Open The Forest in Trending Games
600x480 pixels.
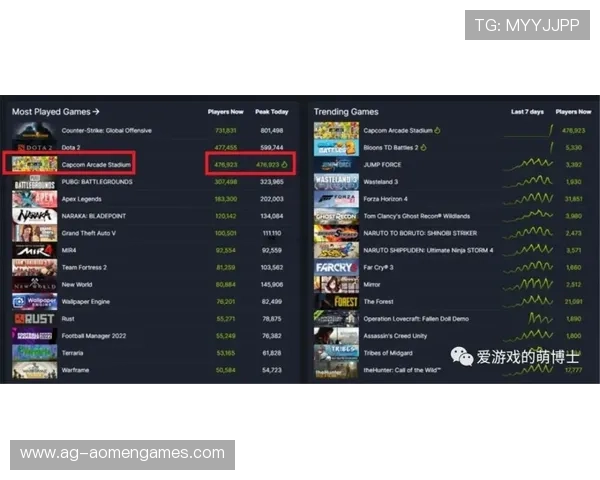tap(378, 301)
